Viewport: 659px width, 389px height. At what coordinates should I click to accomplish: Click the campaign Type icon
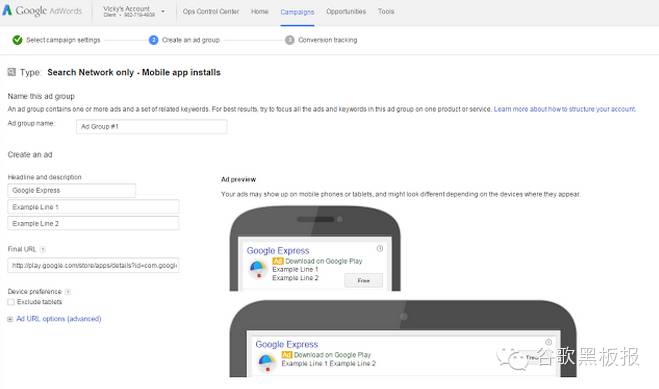coord(12,72)
